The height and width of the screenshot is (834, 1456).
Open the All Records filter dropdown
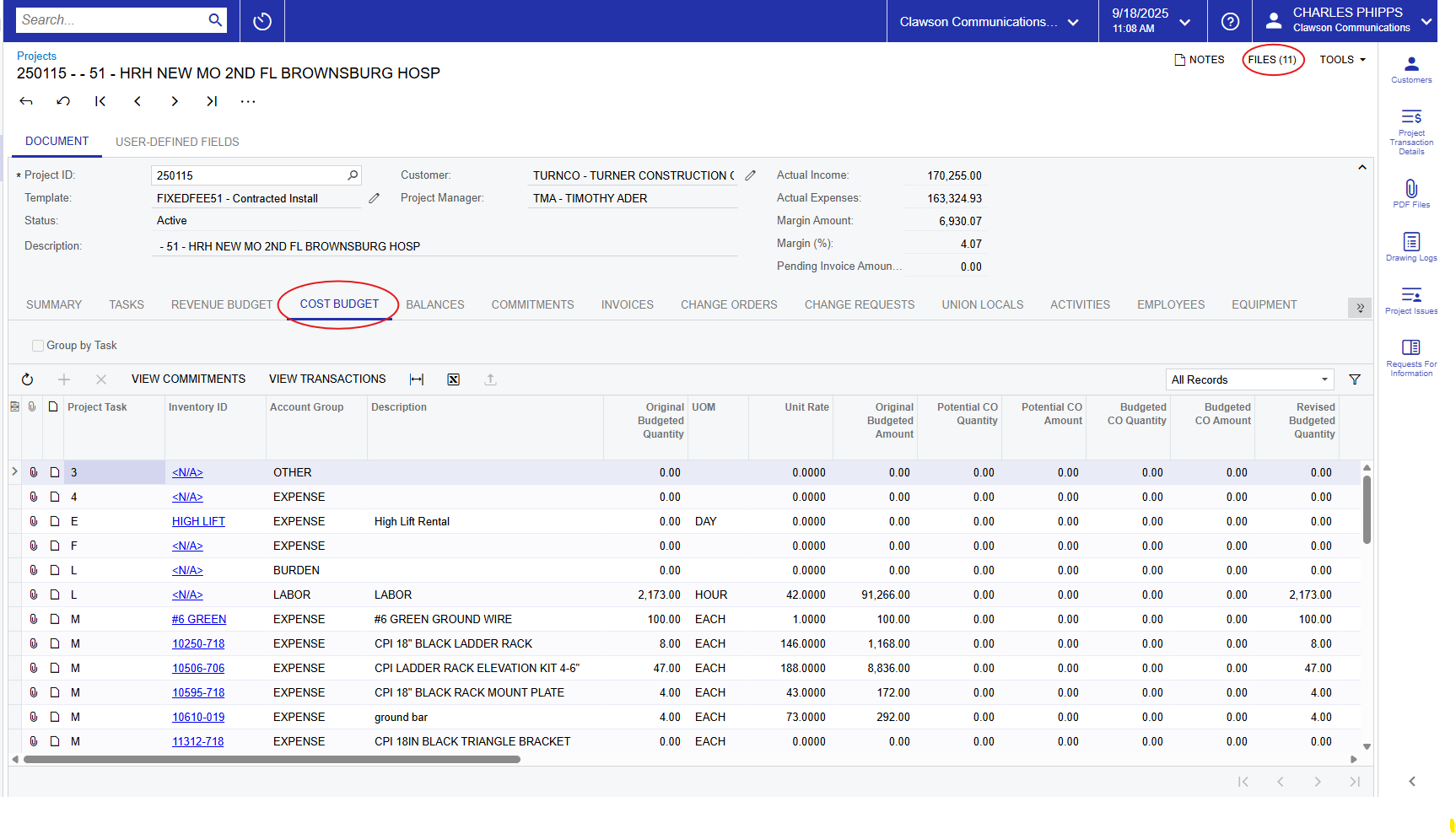(1249, 379)
